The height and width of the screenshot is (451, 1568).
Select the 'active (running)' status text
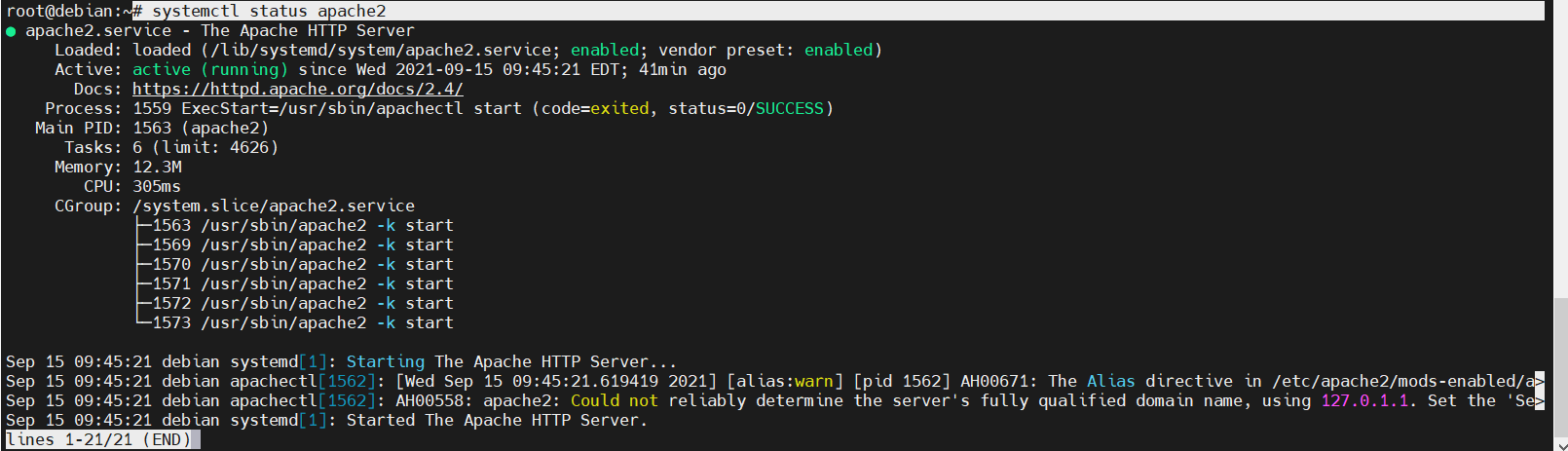point(210,70)
